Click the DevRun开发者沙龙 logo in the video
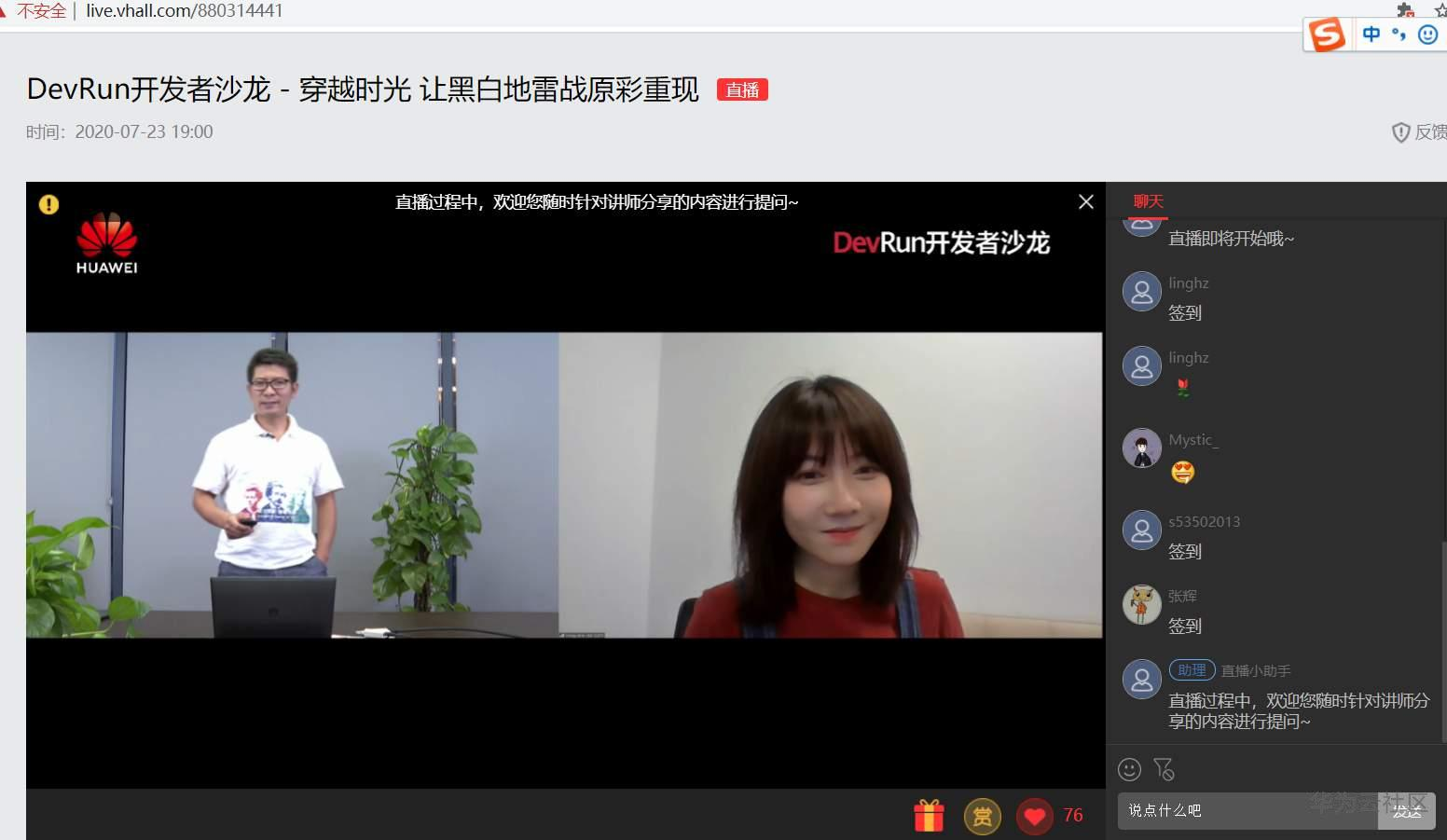1447x840 pixels. tap(942, 243)
